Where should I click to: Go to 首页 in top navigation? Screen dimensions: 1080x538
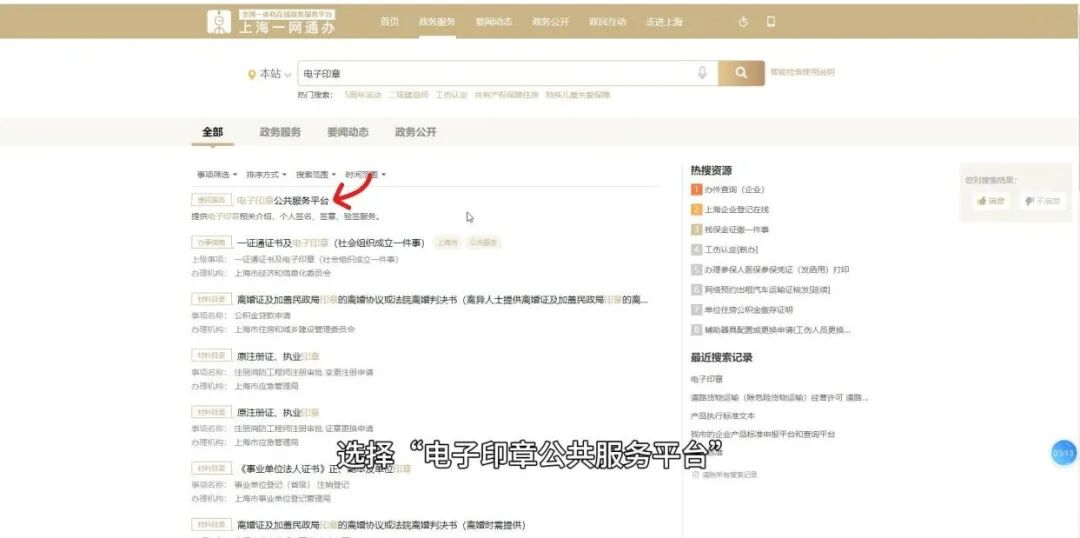[x=389, y=22]
